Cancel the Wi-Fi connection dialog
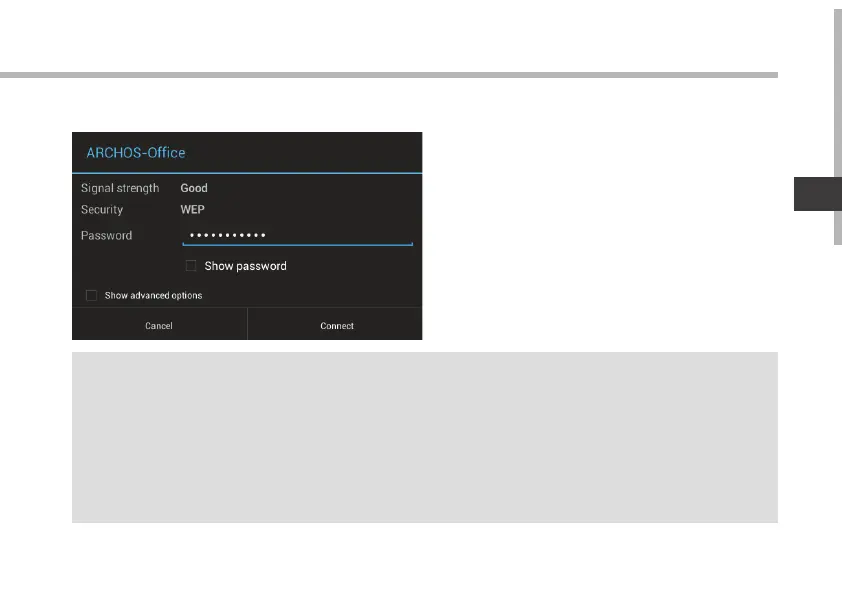Image resolution: width=842 pixels, height=595 pixels. [159, 324]
